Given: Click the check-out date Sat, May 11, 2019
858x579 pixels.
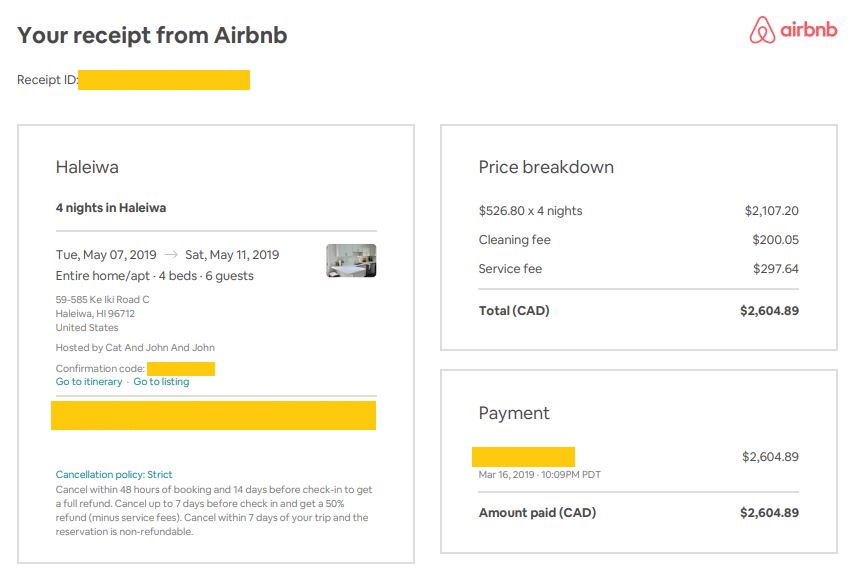Looking at the screenshot, I should click(x=232, y=255).
